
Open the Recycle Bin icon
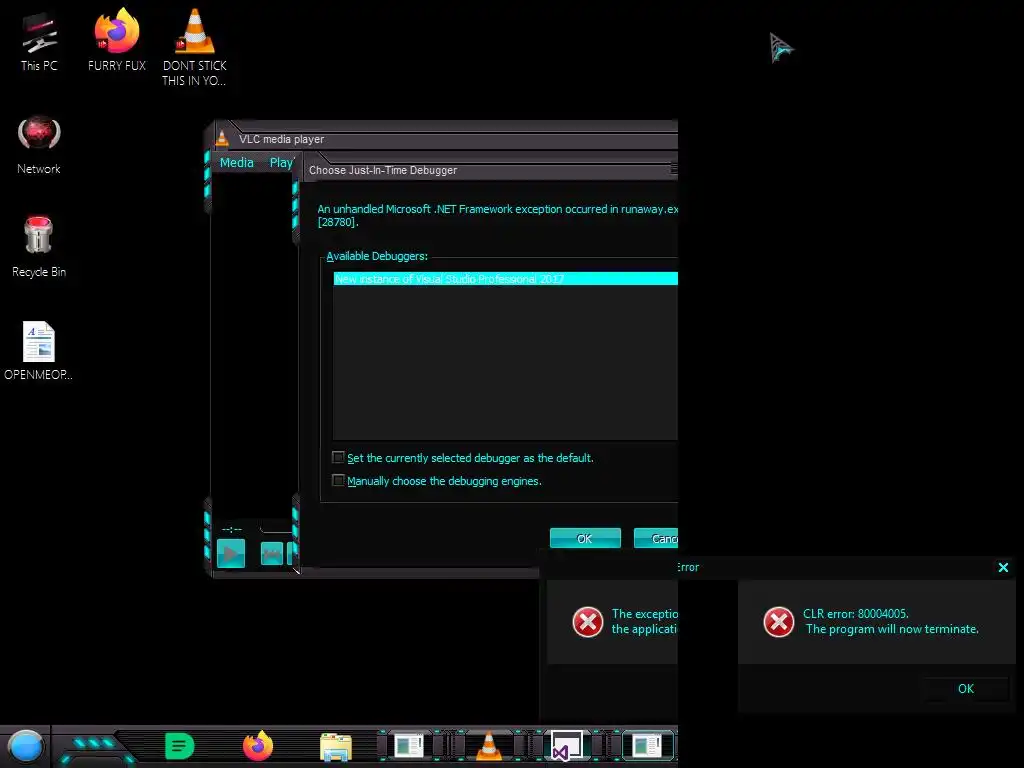point(39,247)
